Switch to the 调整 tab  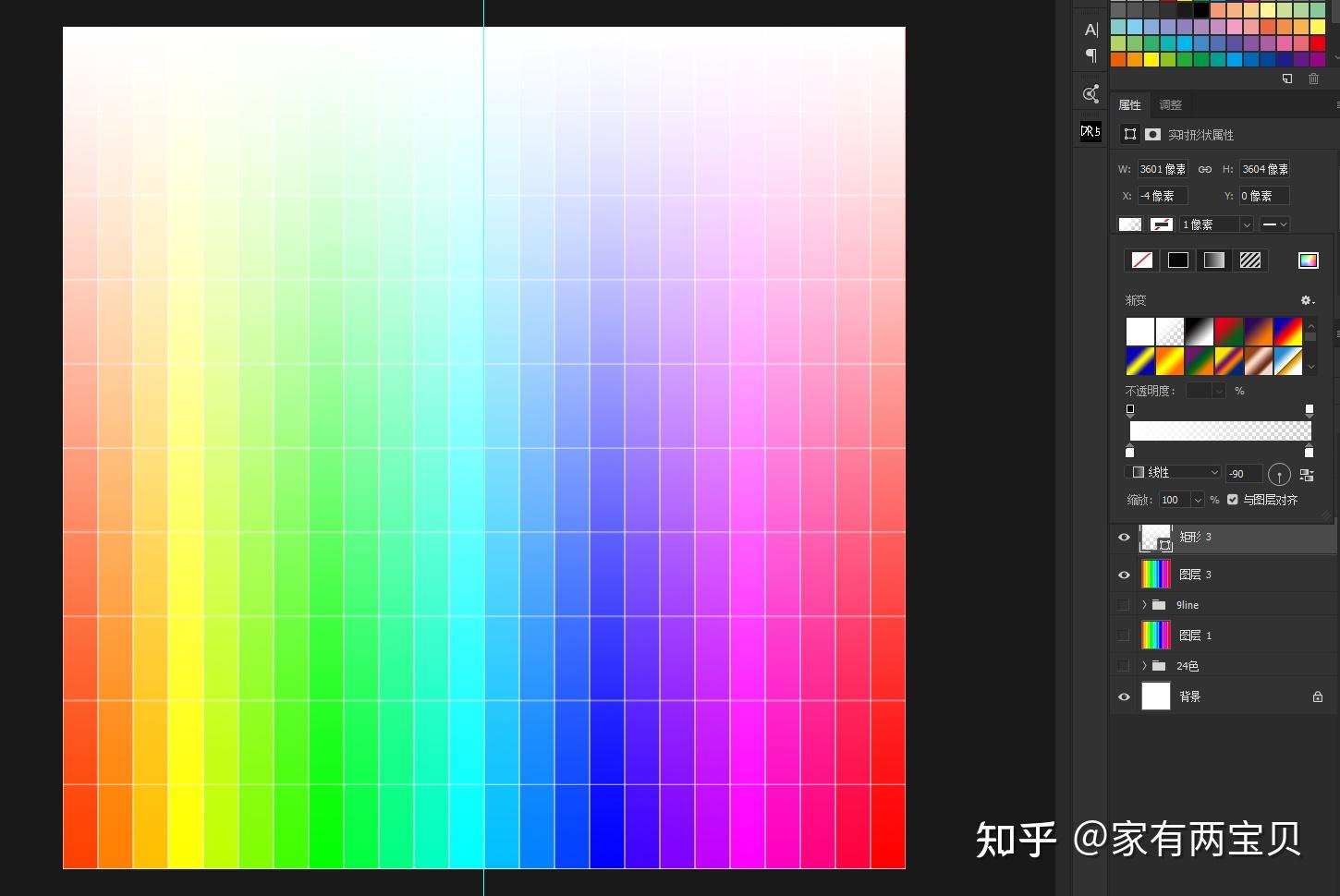click(1170, 104)
